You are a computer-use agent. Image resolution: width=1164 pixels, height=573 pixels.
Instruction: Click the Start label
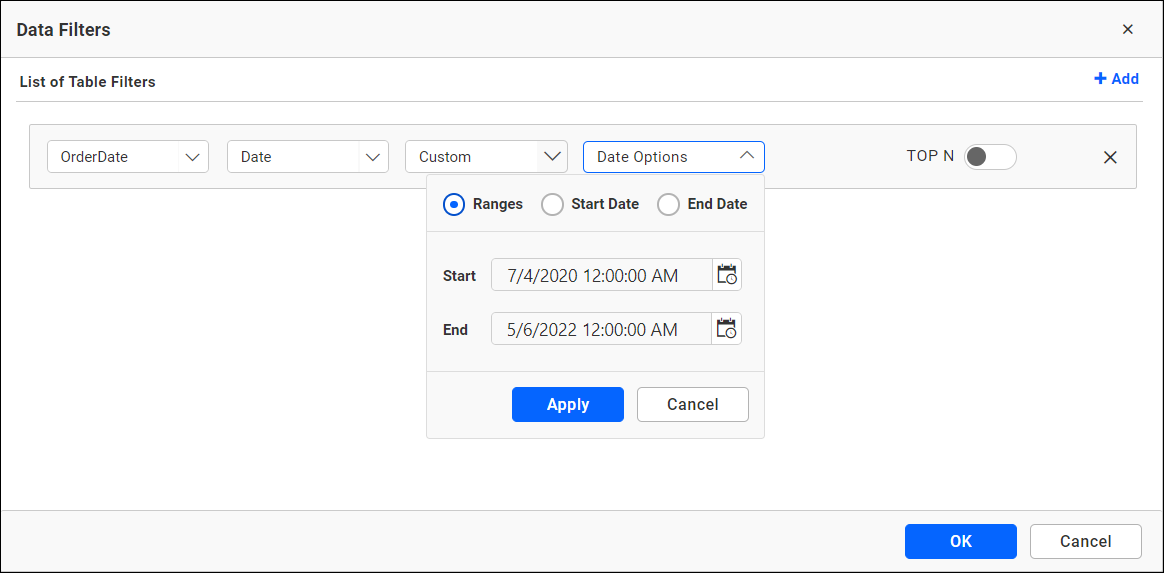click(460, 276)
